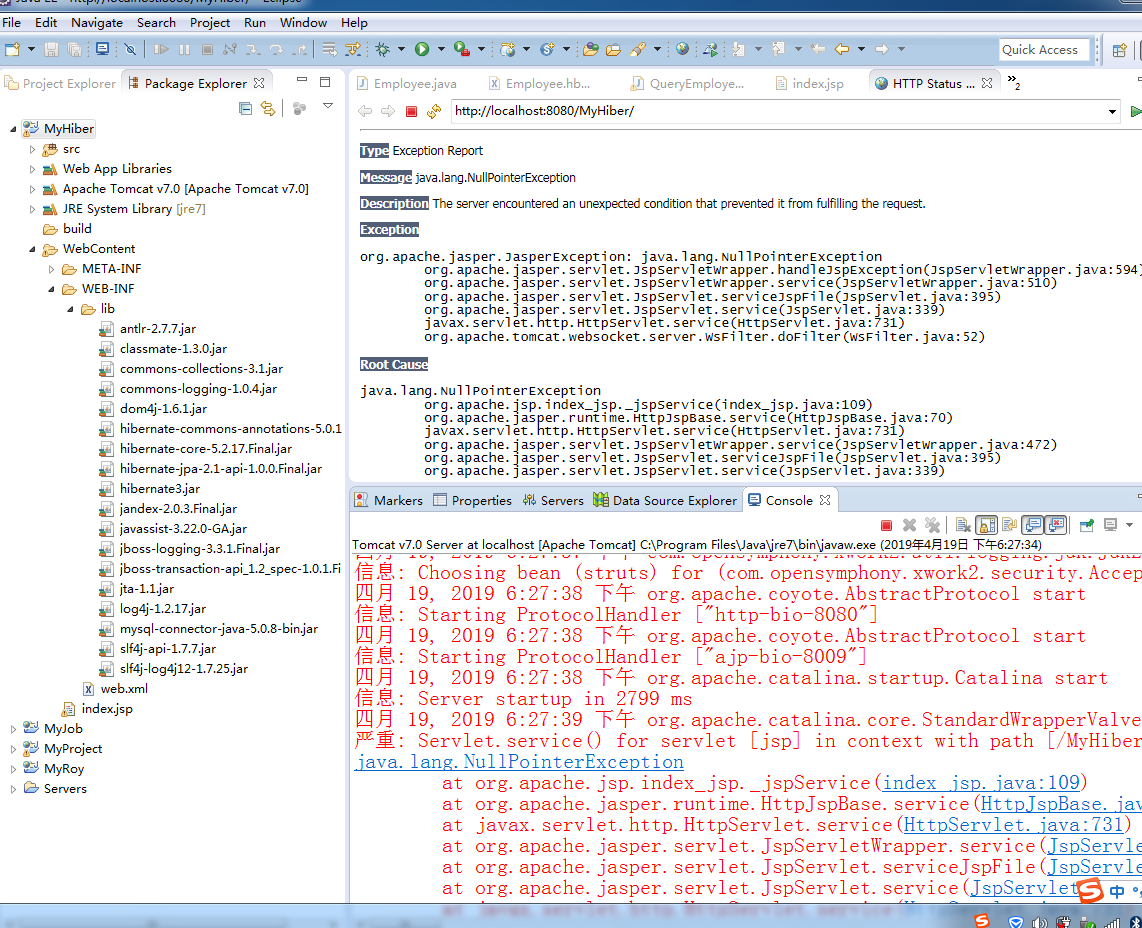Viewport: 1142px width, 928px height.
Task: Click the Open Web Browser globe icon
Action: pyautogui.click(x=682, y=50)
